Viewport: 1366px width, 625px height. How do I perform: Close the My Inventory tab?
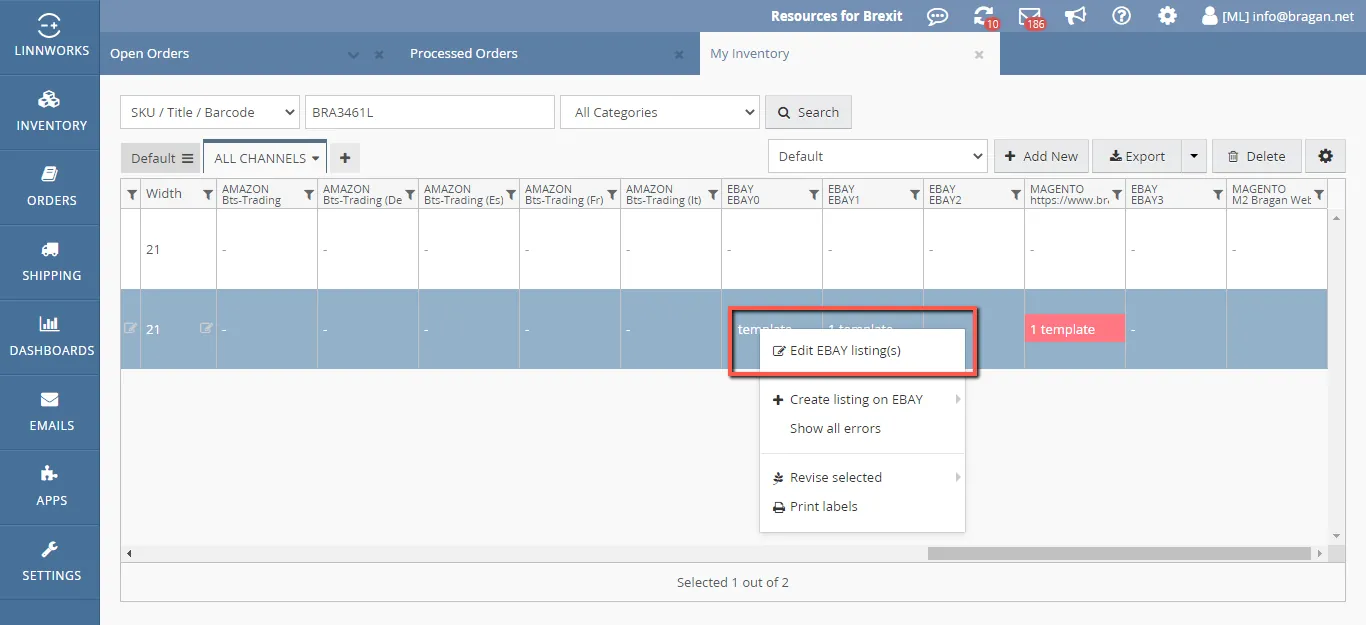(x=979, y=55)
